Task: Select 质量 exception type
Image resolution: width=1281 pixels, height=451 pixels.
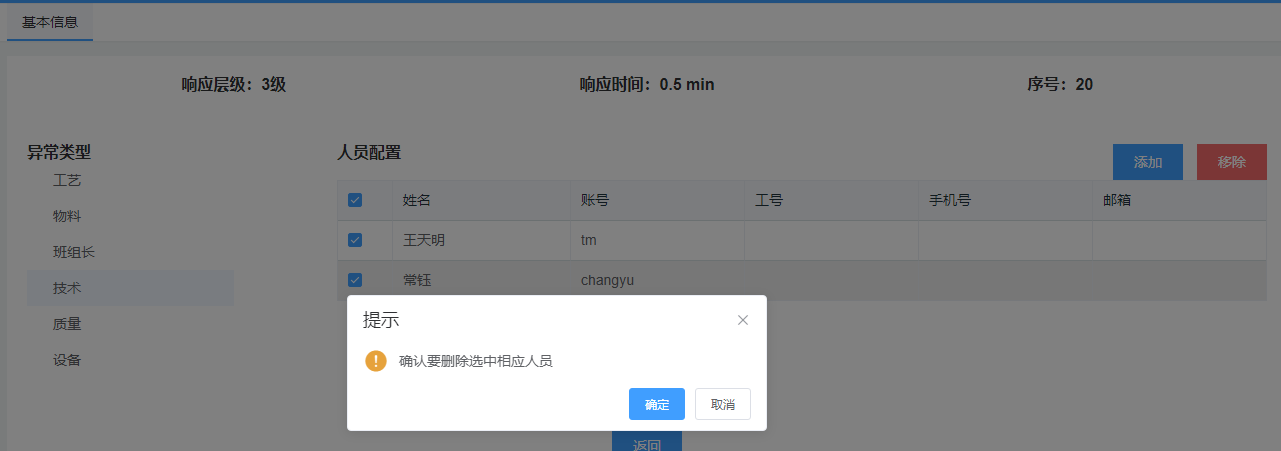Action: click(67, 324)
